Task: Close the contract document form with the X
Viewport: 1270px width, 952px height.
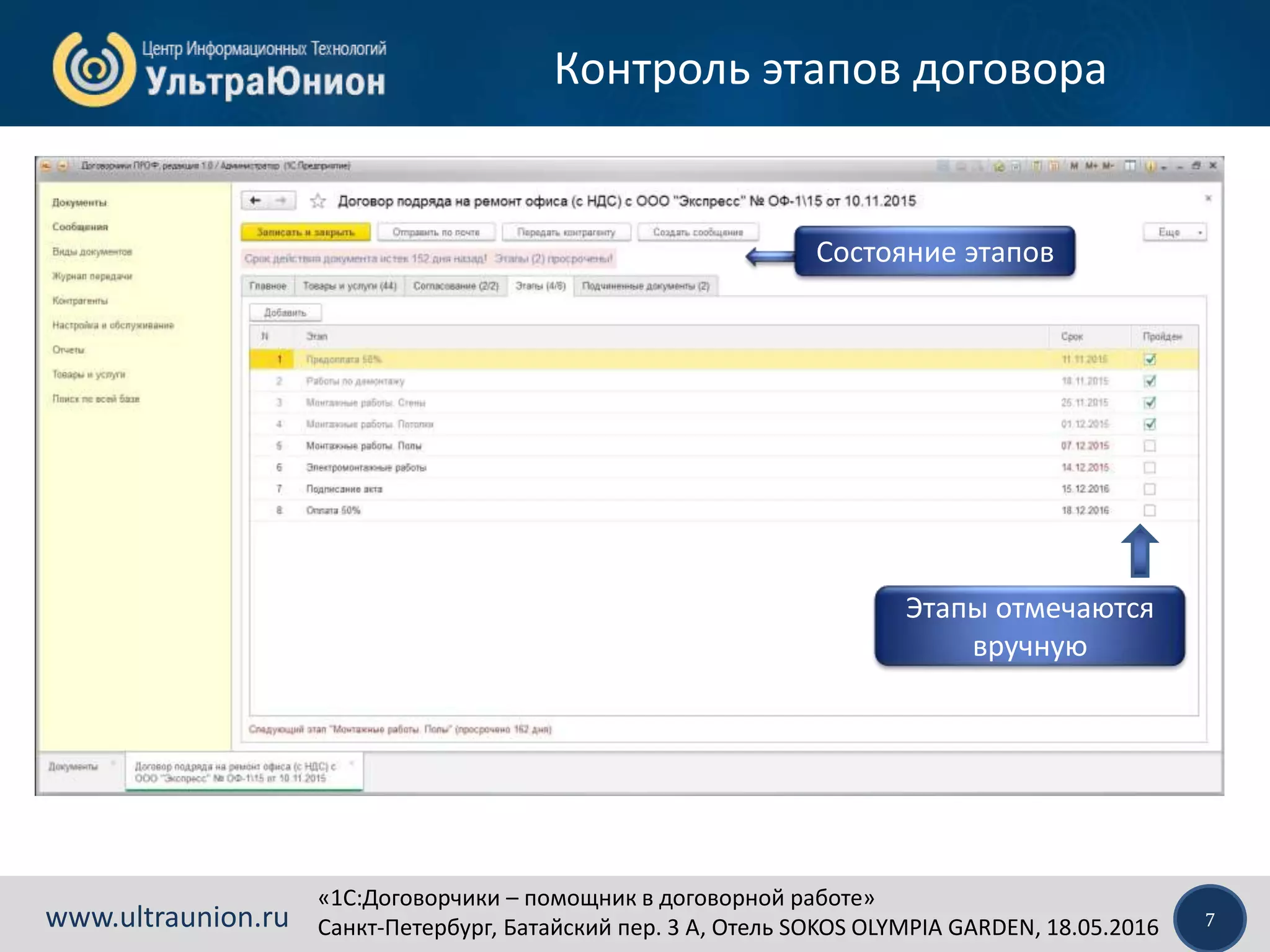Action: pos(1208,198)
